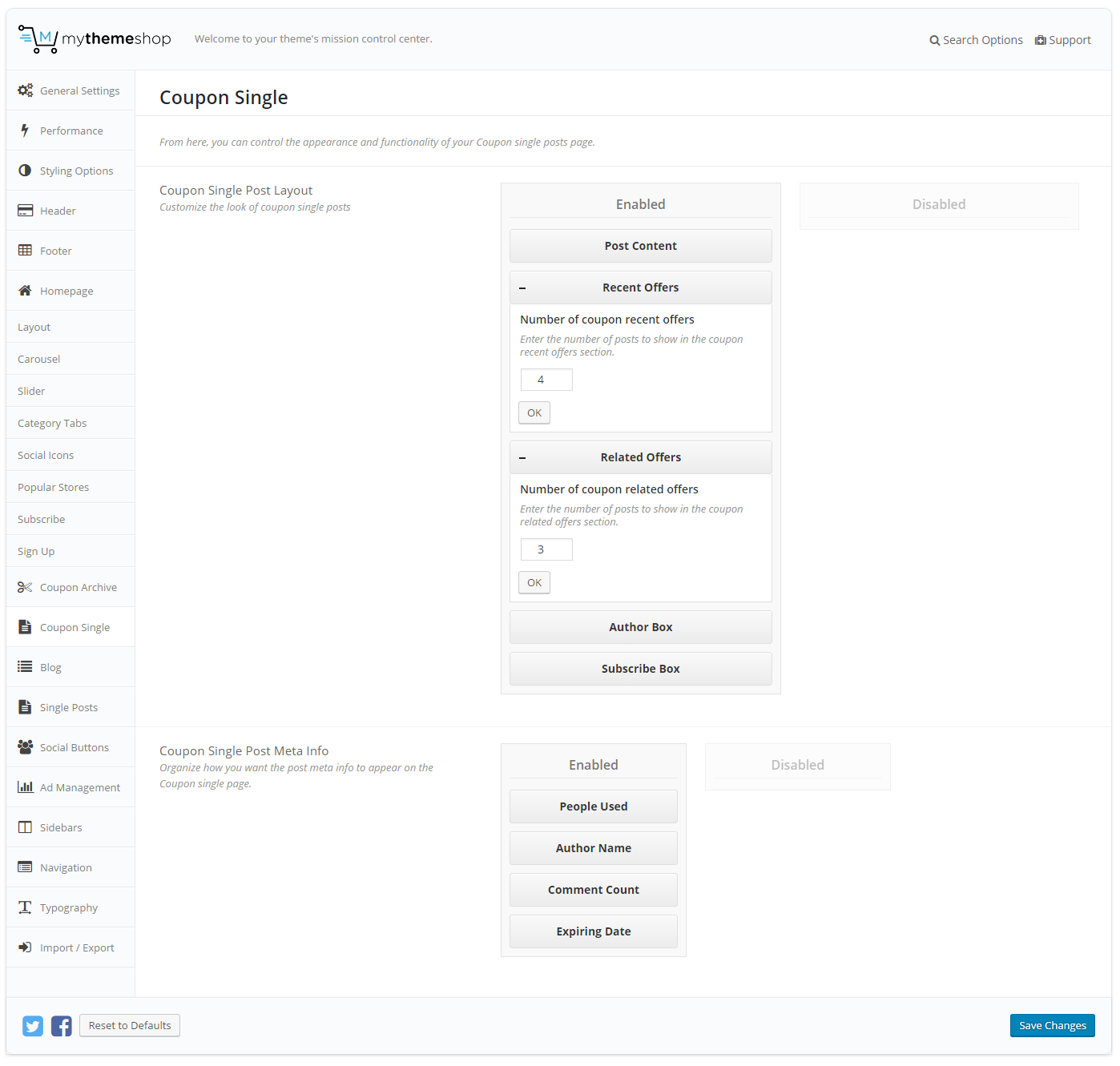Click the Ad Management chart icon
Image resolution: width=1120 pixels, height=1066 pixels.
click(25, 787)
